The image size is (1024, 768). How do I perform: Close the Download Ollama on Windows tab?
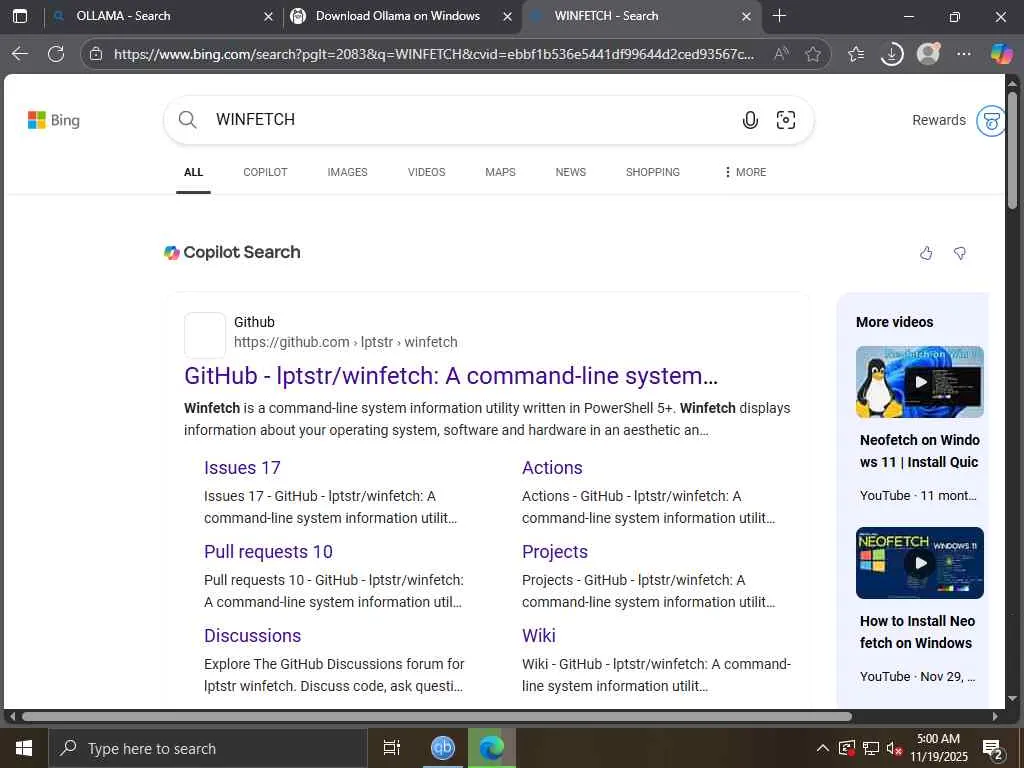(x=507, y=17)
